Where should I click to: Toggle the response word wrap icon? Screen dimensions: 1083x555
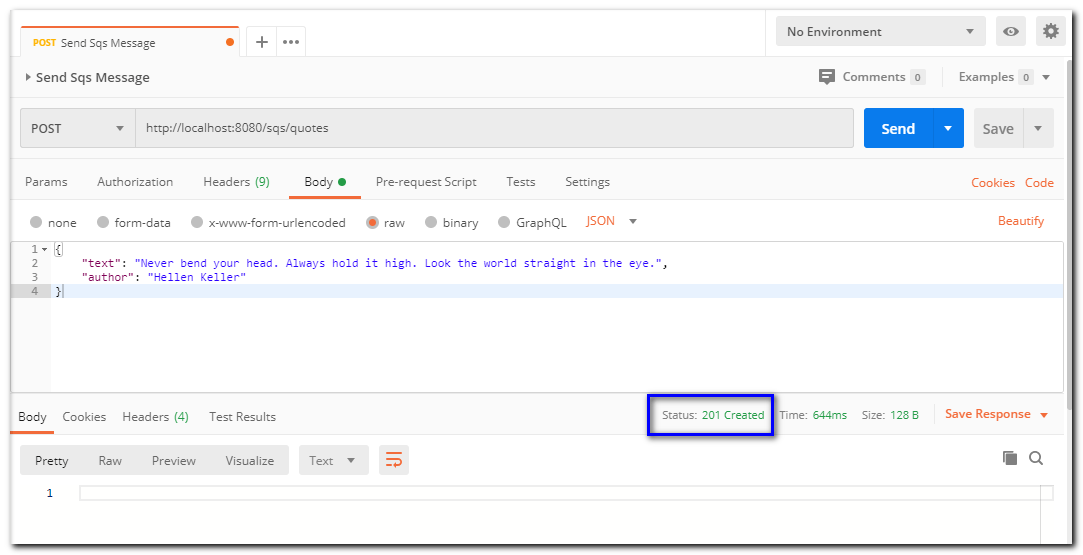(394, 460)
